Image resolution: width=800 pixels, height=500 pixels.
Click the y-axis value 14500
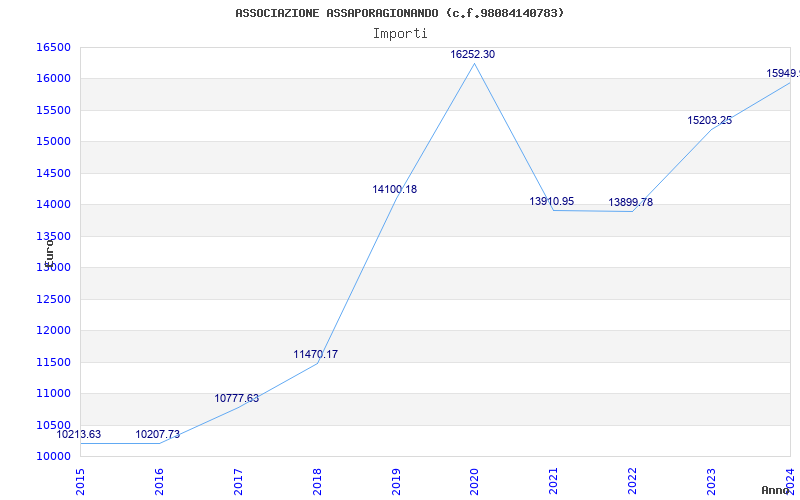[53, 173]
